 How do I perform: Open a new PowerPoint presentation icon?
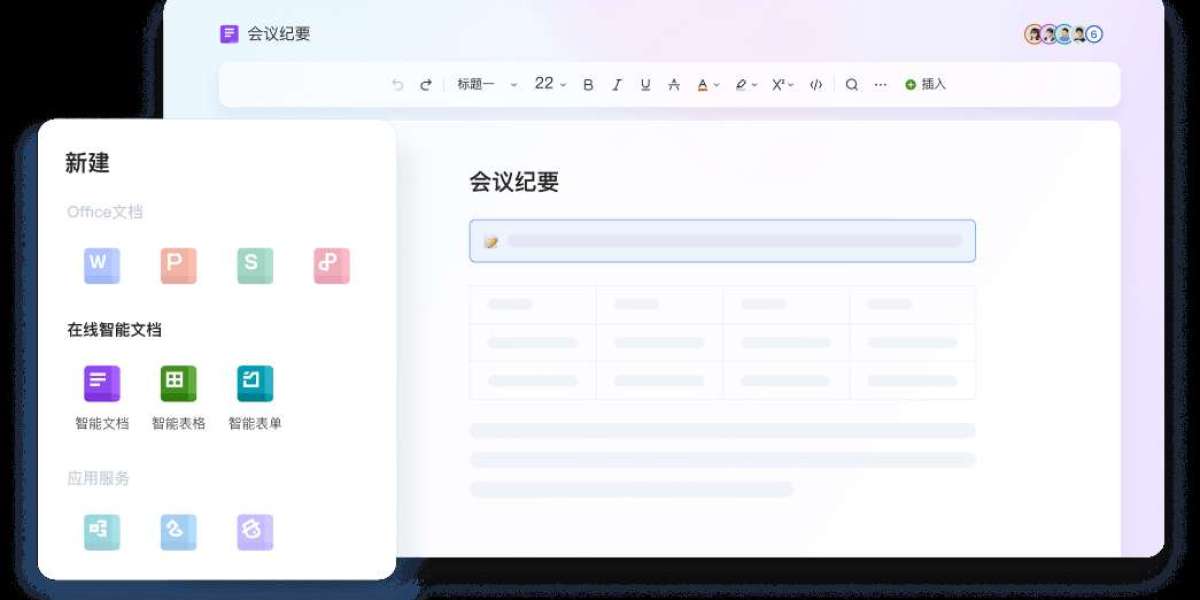(x=178, y=264)
